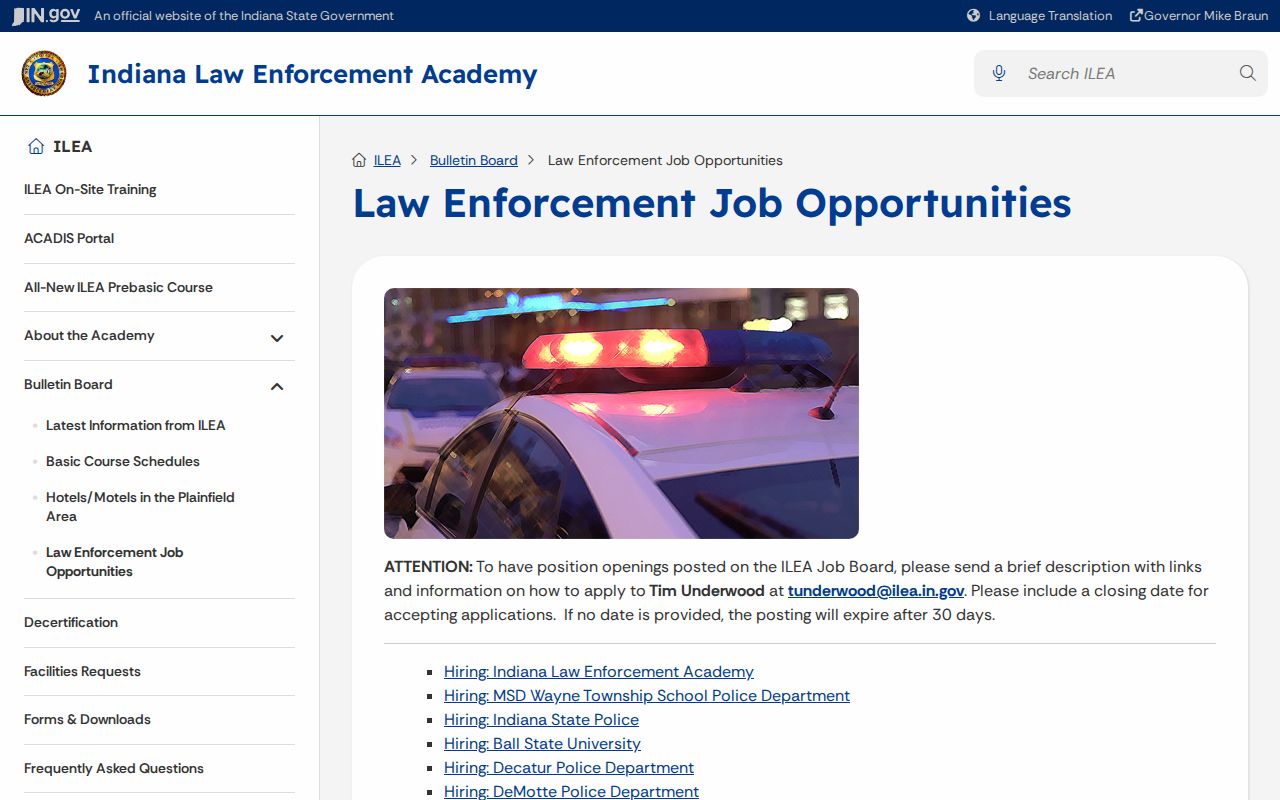This screenshot has height=800, width=1280.
Task: Open Hiring: MSD Wayne Township School Police
Action: 647,696
